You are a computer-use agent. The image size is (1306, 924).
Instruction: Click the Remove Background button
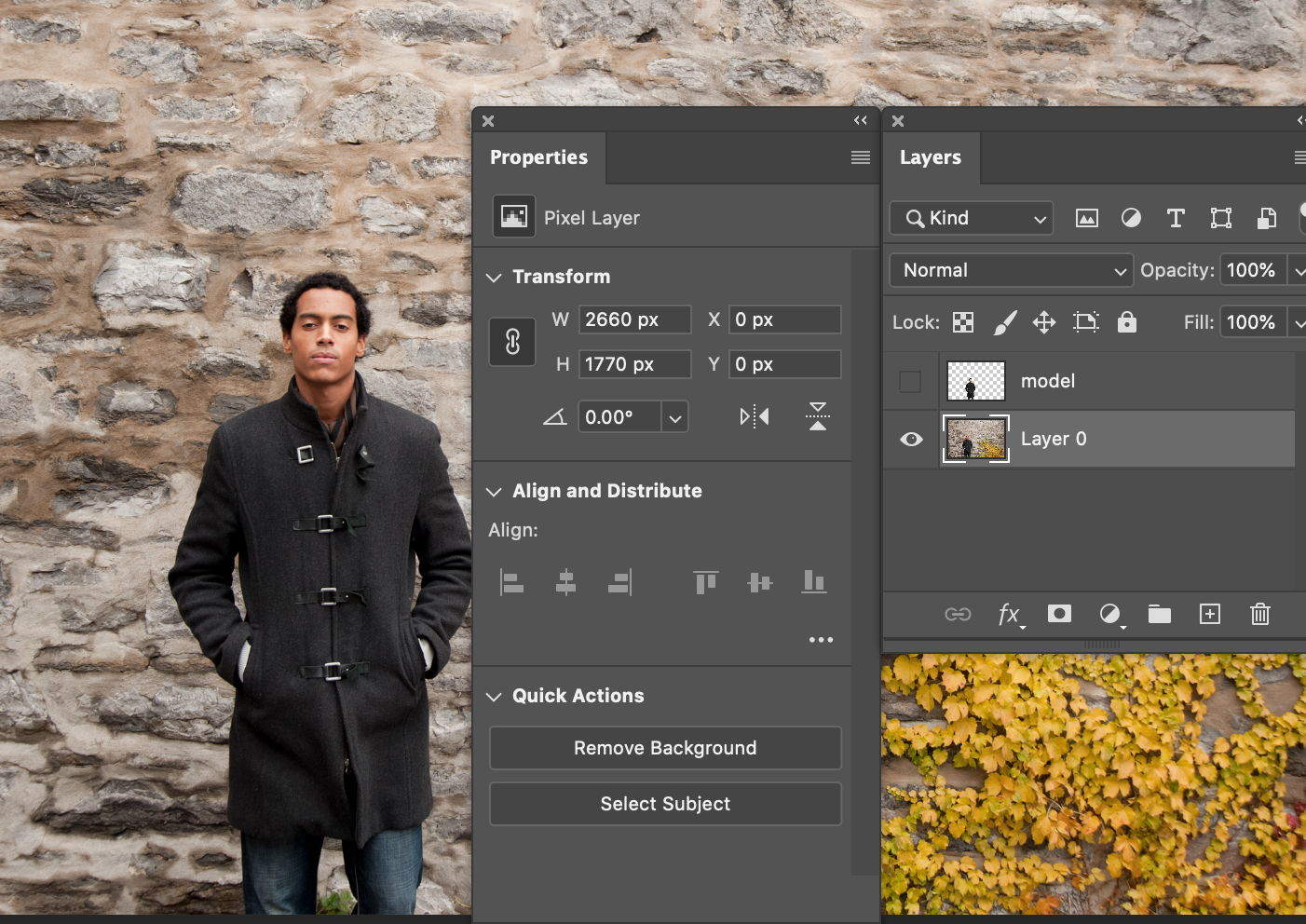(x=665, y=748)
